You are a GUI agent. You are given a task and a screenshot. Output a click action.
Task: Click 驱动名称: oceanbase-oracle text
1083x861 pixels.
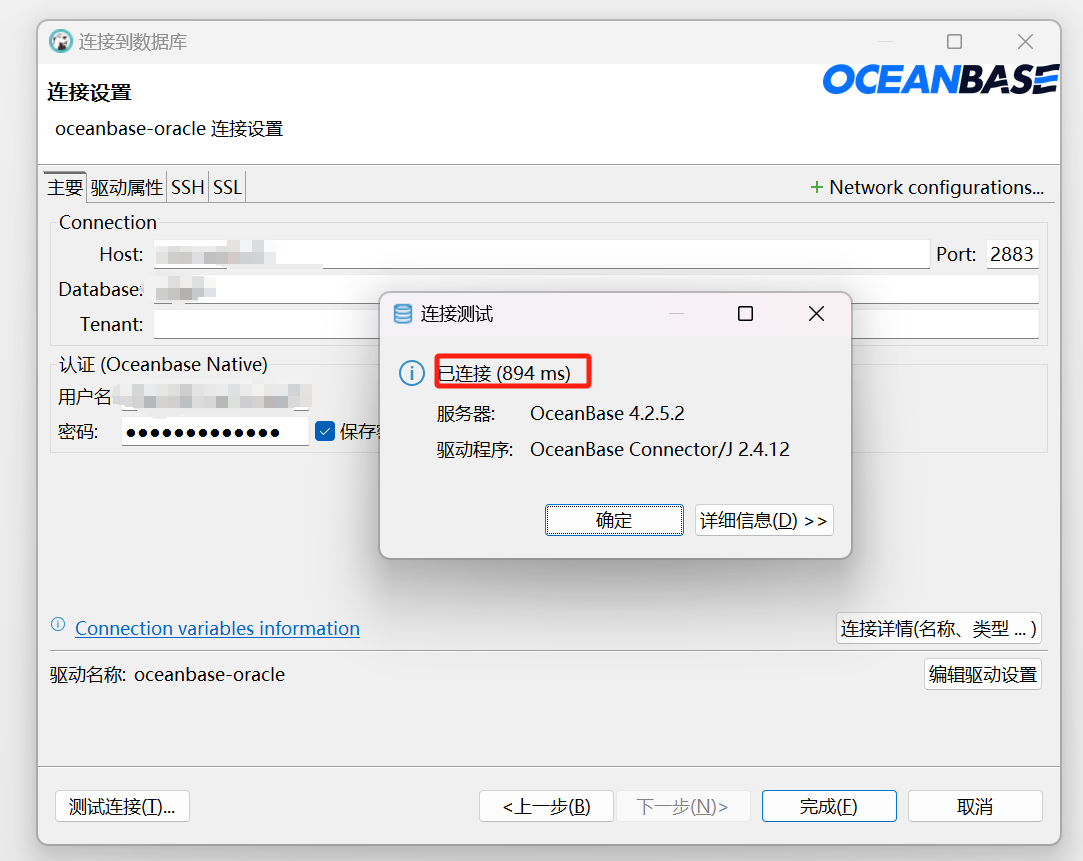point(167,674)
